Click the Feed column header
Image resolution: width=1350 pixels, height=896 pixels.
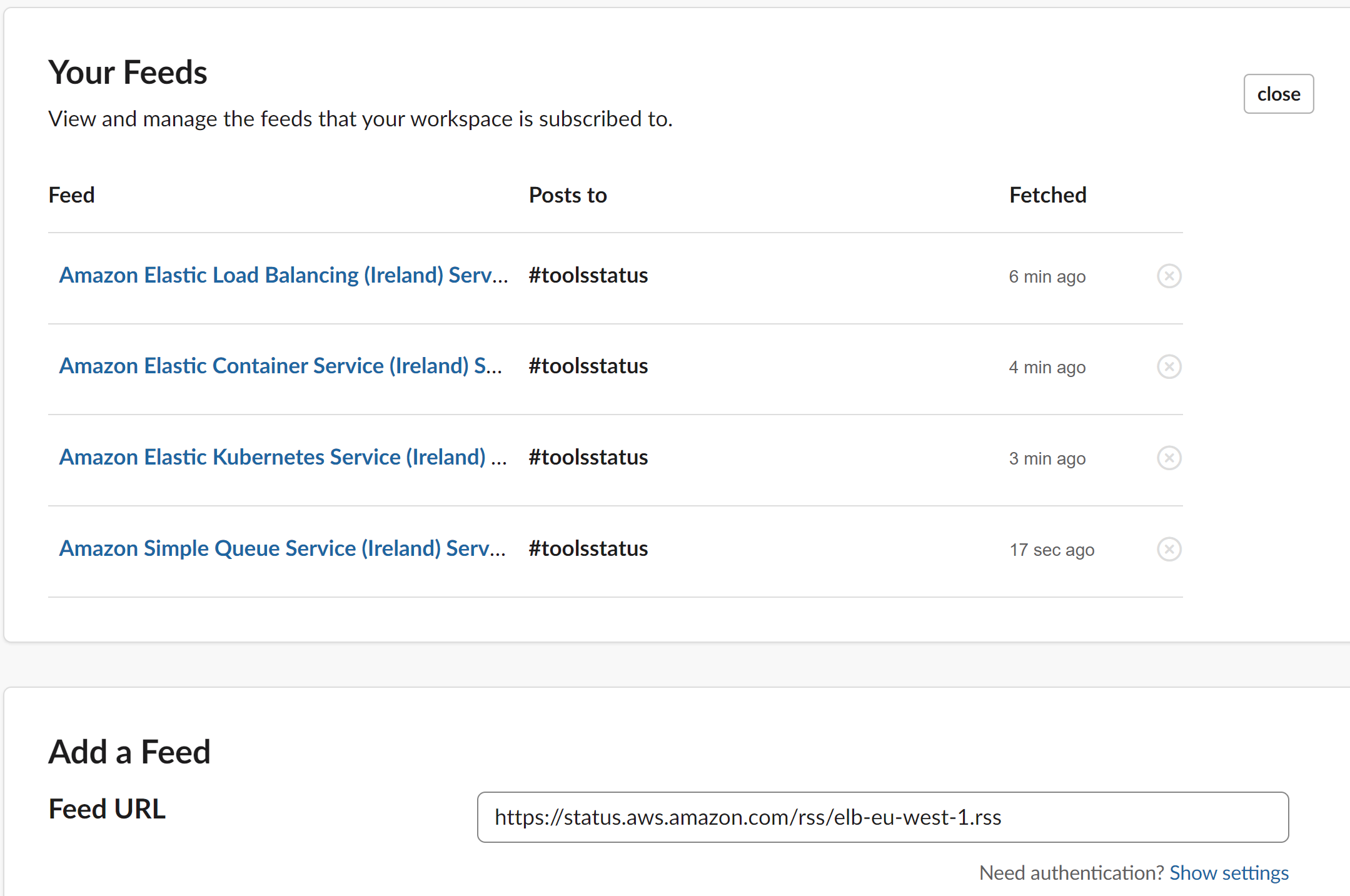pos(71,195)
